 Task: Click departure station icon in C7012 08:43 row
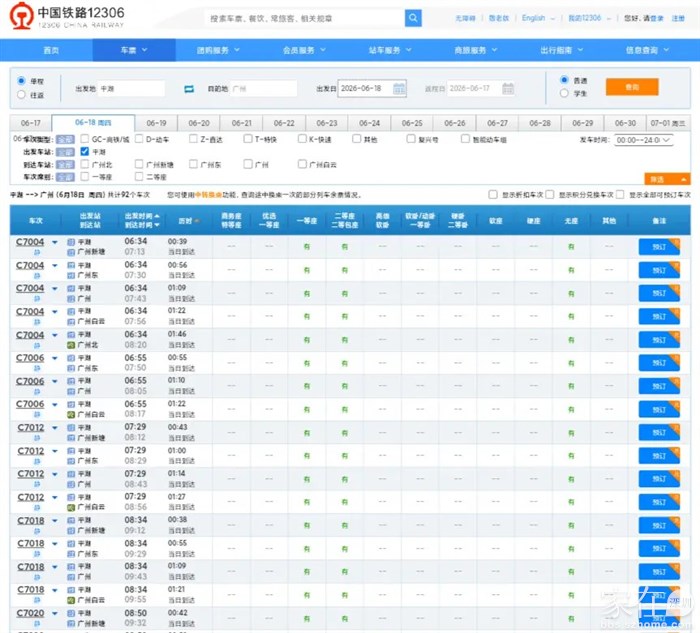[x=71, y=474]
